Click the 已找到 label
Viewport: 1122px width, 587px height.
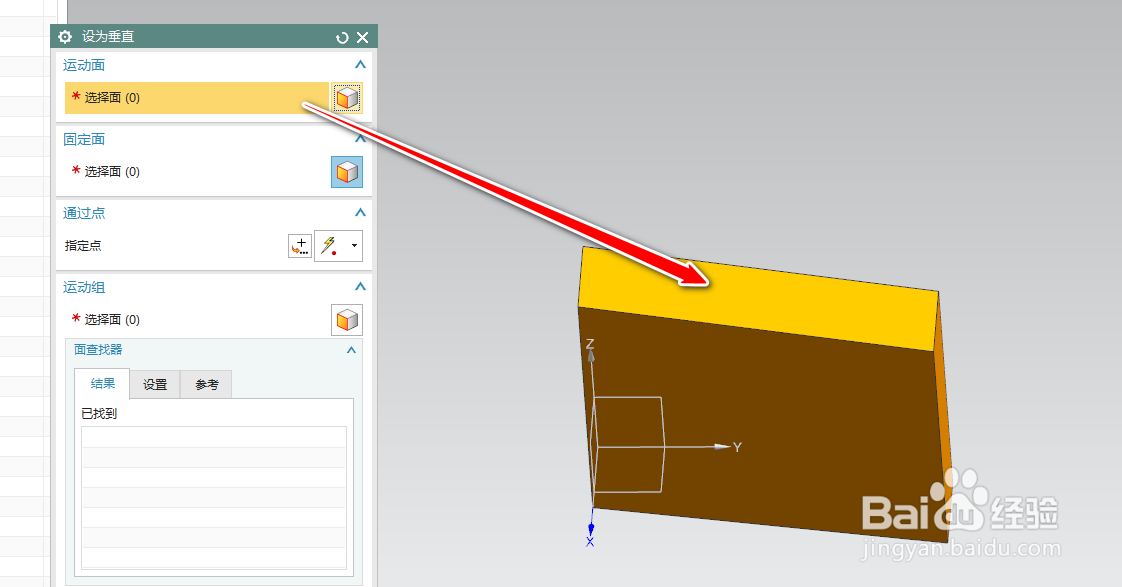[x=99, y=414]
